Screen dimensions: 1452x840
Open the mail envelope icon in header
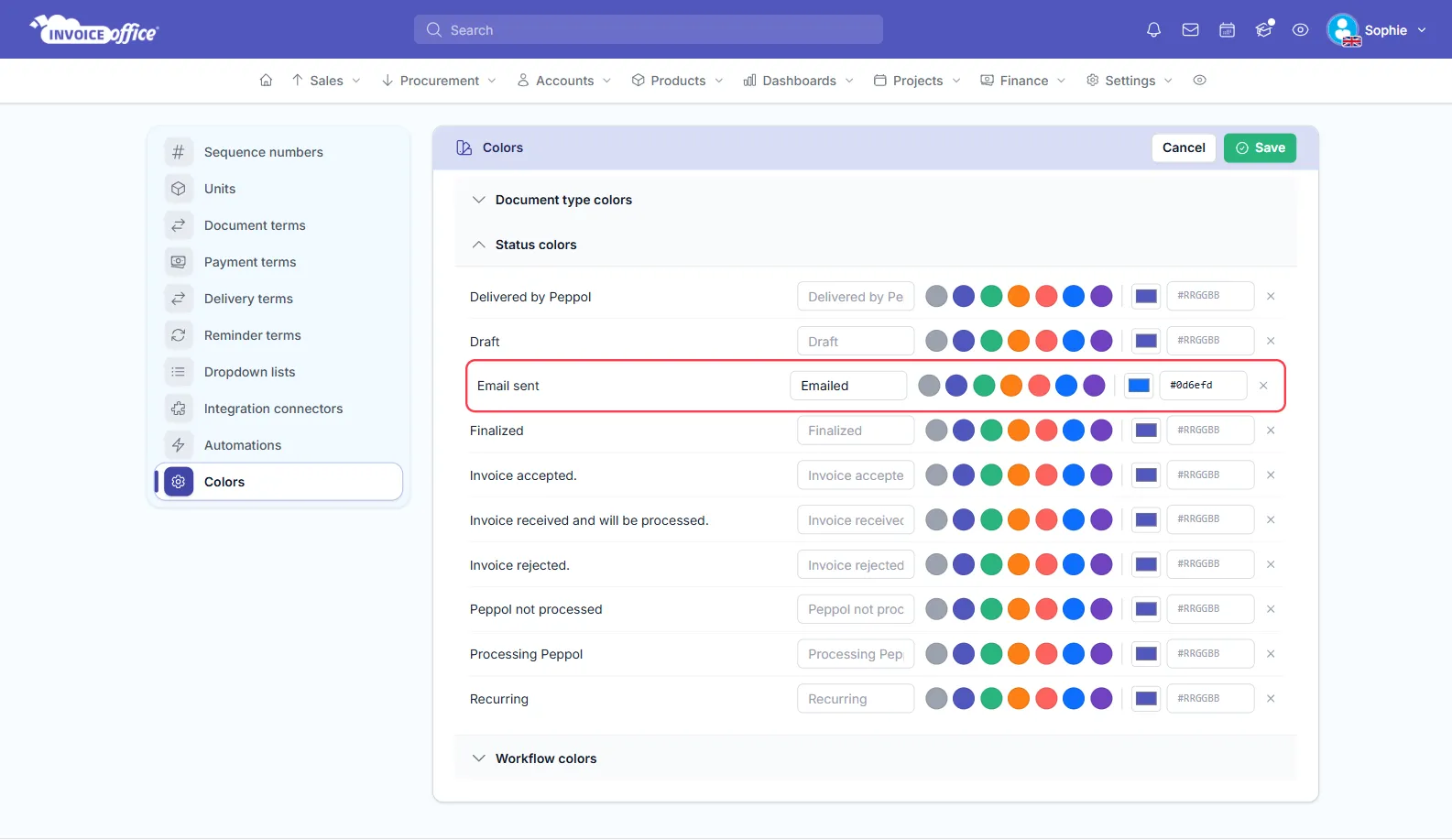coord(1190,30)
